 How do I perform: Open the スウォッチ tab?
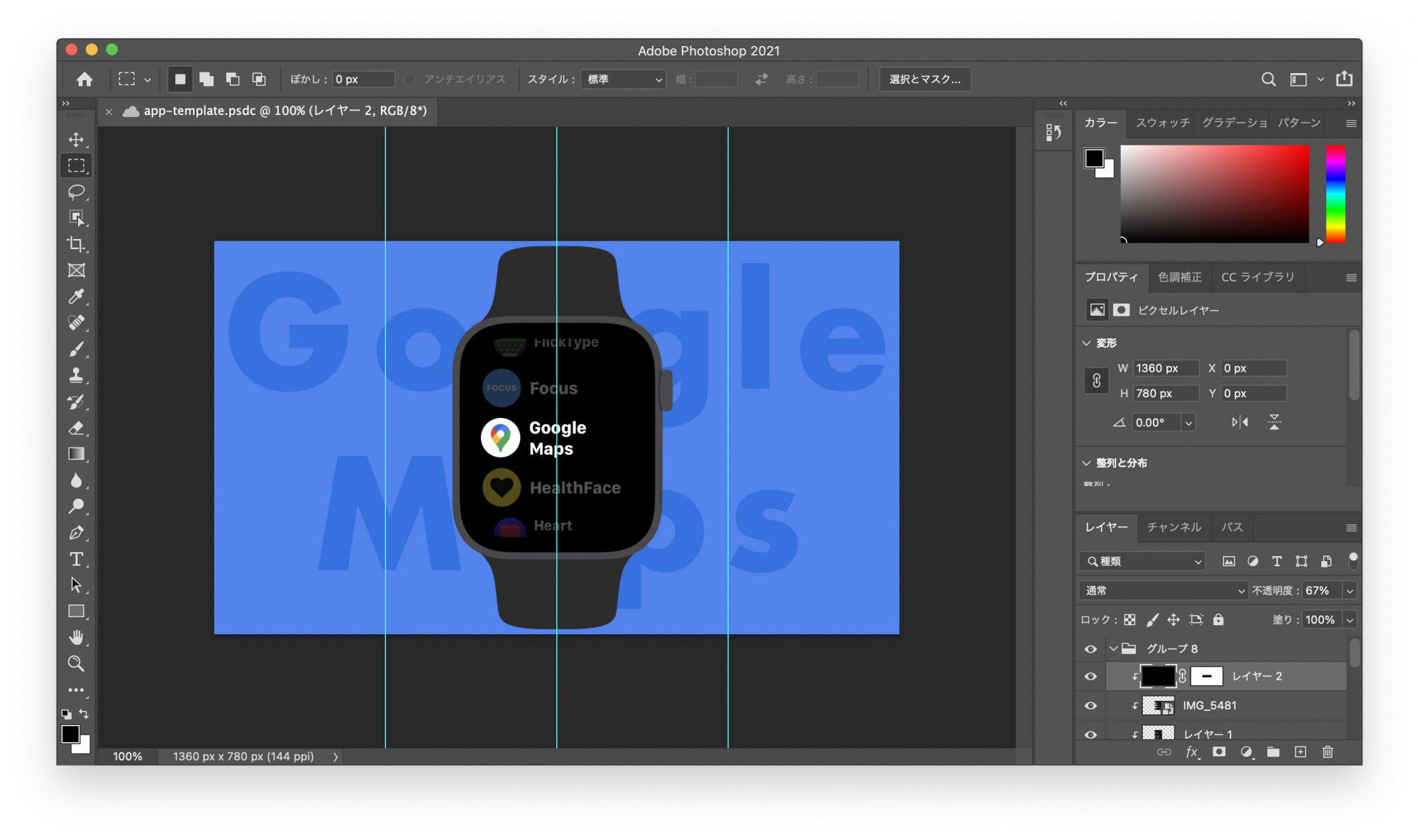point(1162,123)
